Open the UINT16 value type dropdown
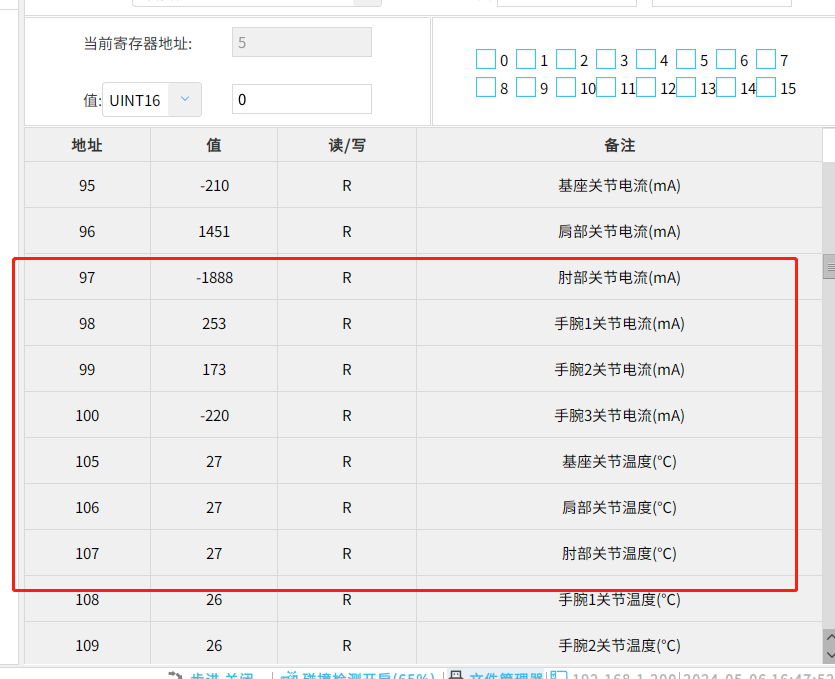The height and width of the screenshot is (679, 835). 185,99
